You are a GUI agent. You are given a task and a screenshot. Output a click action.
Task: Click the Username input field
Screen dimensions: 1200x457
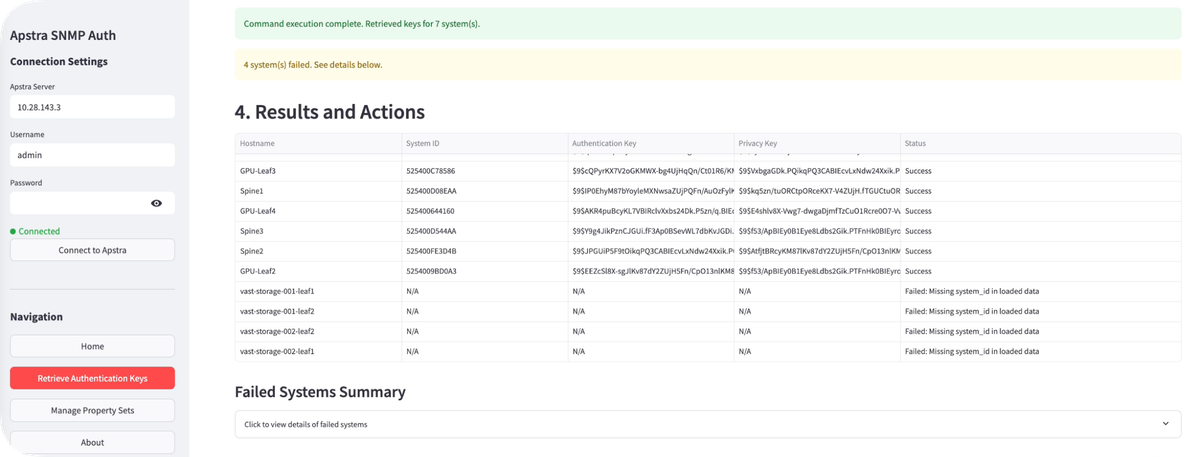tap(92, 155)
